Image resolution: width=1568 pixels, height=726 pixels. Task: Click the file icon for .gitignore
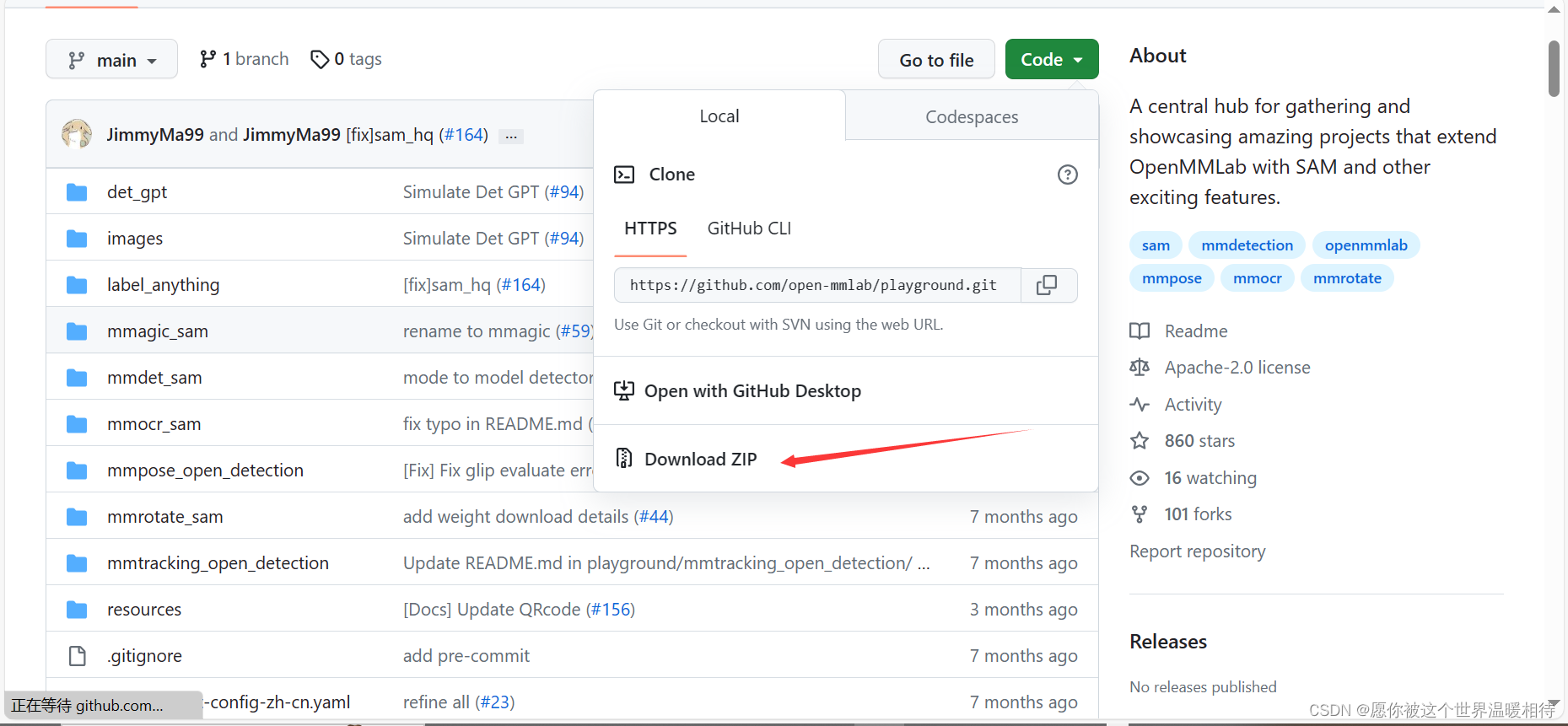coord(77,656)
